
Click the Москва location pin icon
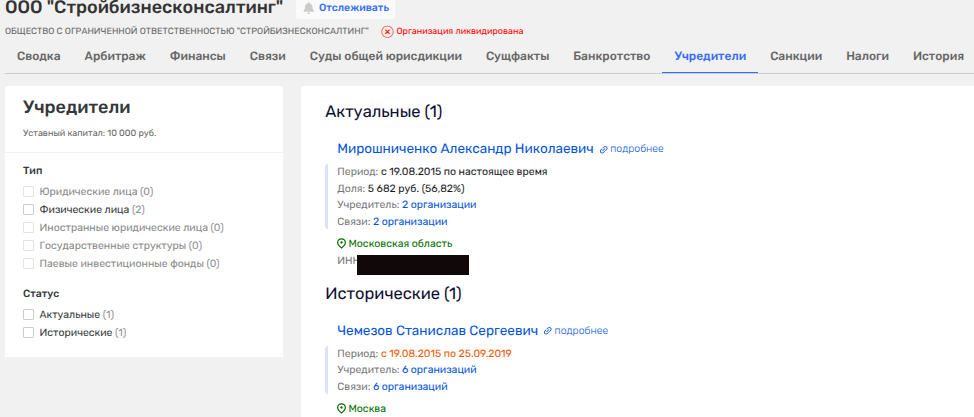(x=341, y=408)
